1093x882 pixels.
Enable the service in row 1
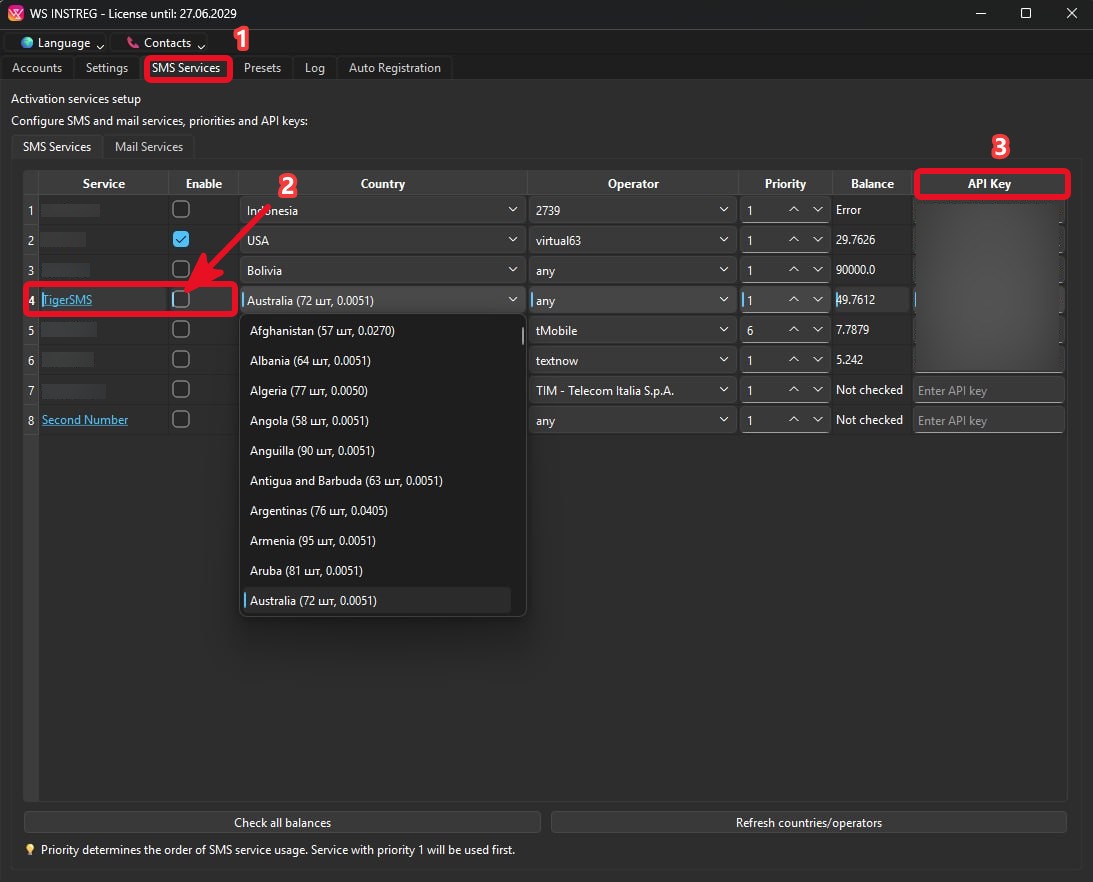pyautogui.click(x=181, y=209)
